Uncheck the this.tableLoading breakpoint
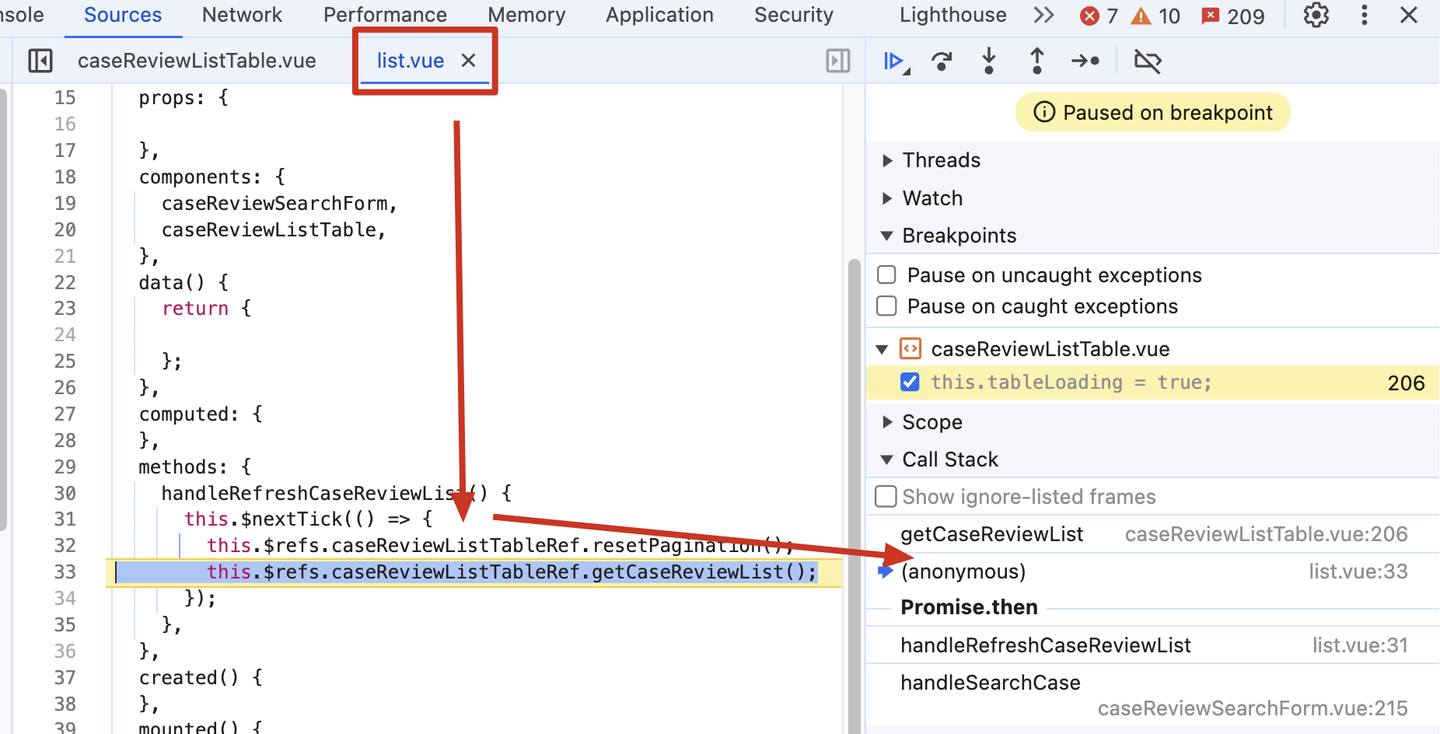 pos(910,382)
